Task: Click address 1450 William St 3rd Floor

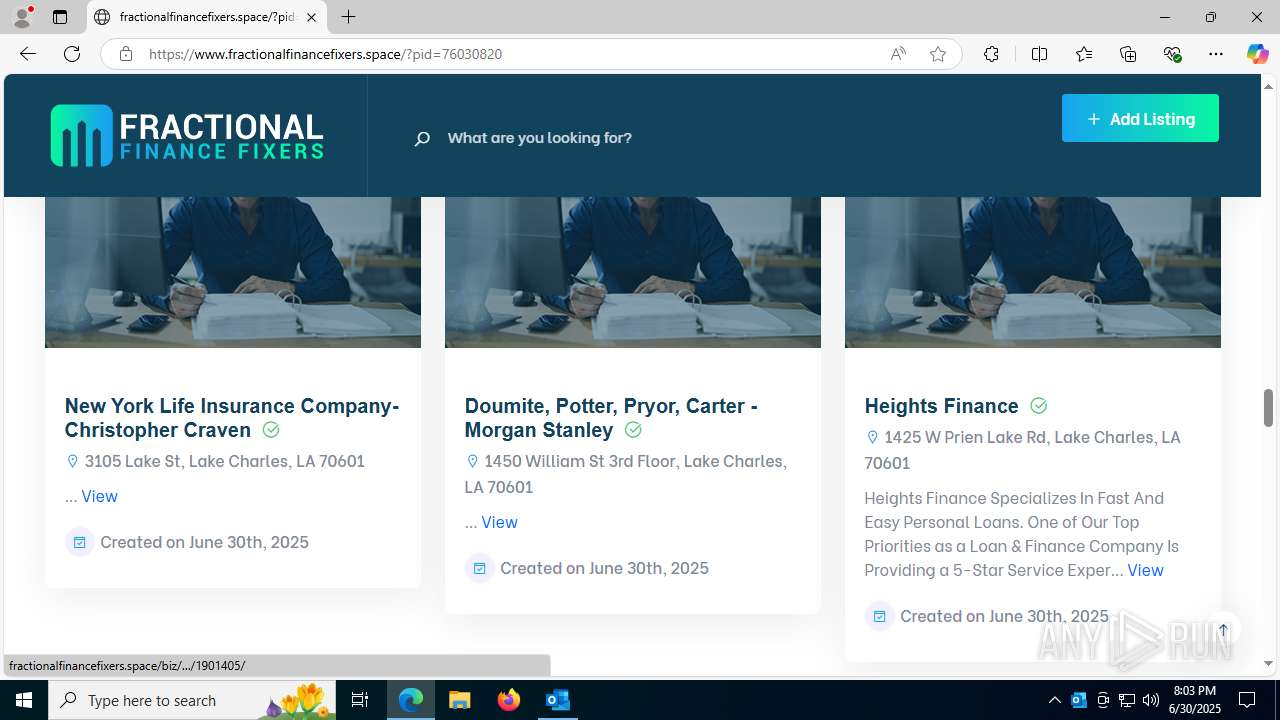Action: (626, 474)
